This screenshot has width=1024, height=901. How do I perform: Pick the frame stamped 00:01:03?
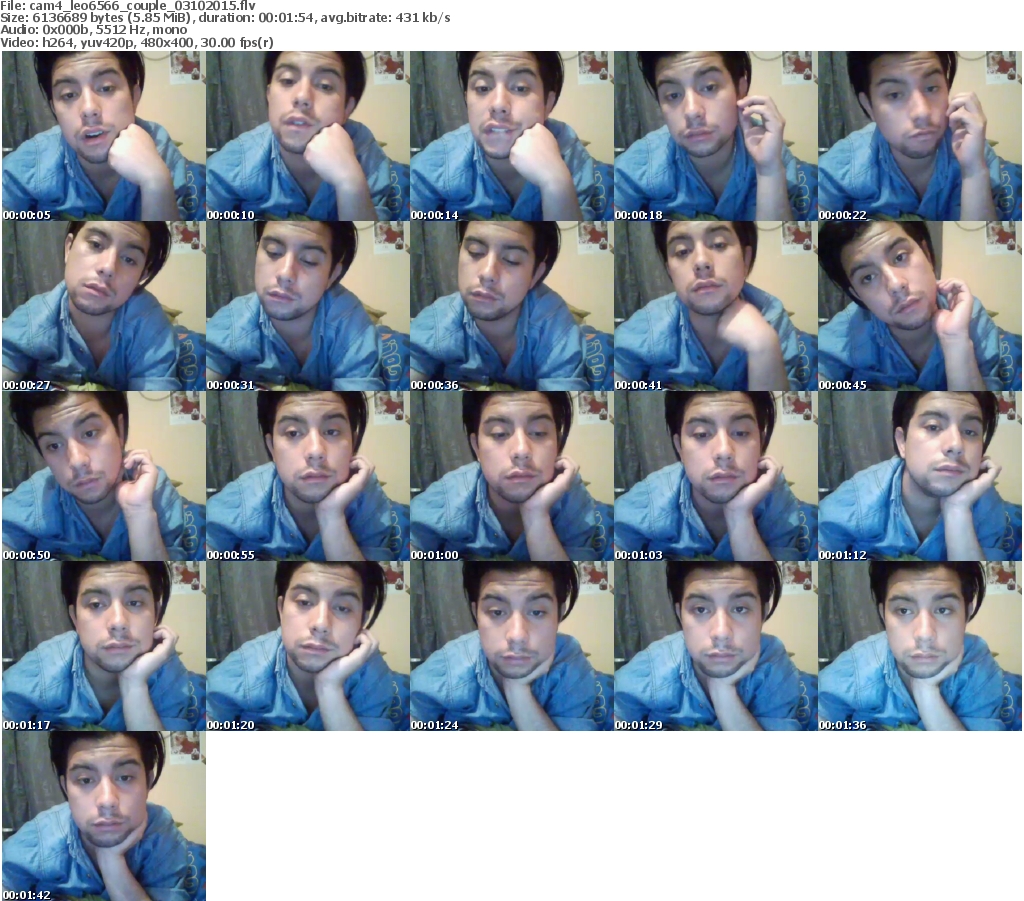(x=715, y=476)
